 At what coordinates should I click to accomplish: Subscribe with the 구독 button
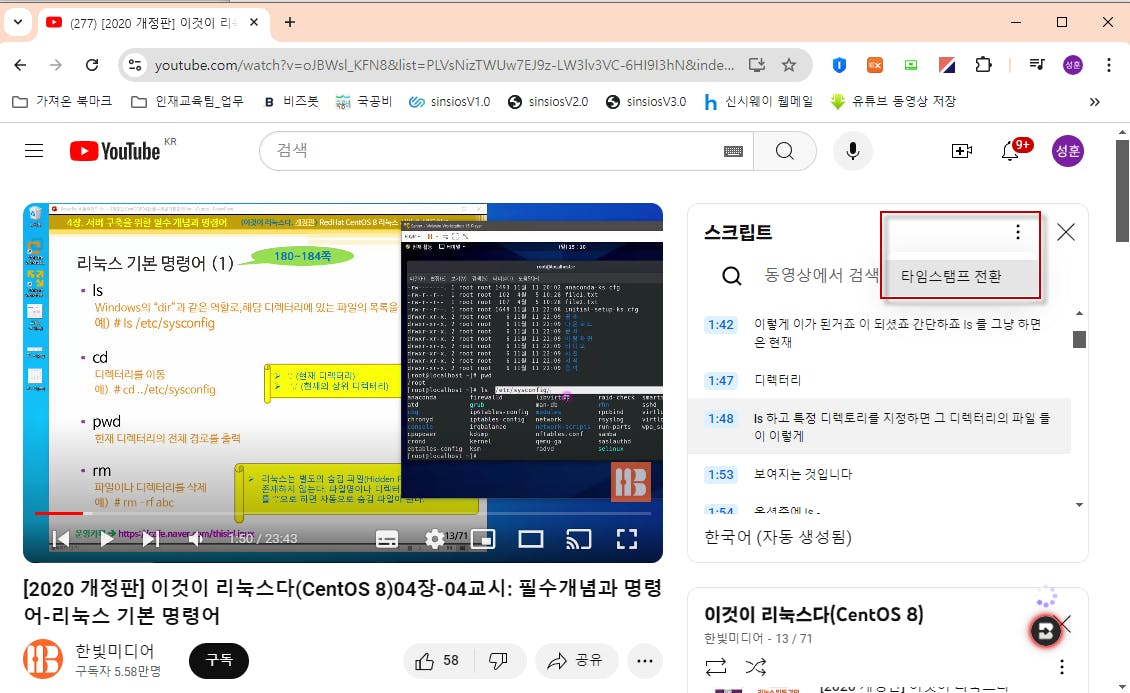click(x=219, y=660)
